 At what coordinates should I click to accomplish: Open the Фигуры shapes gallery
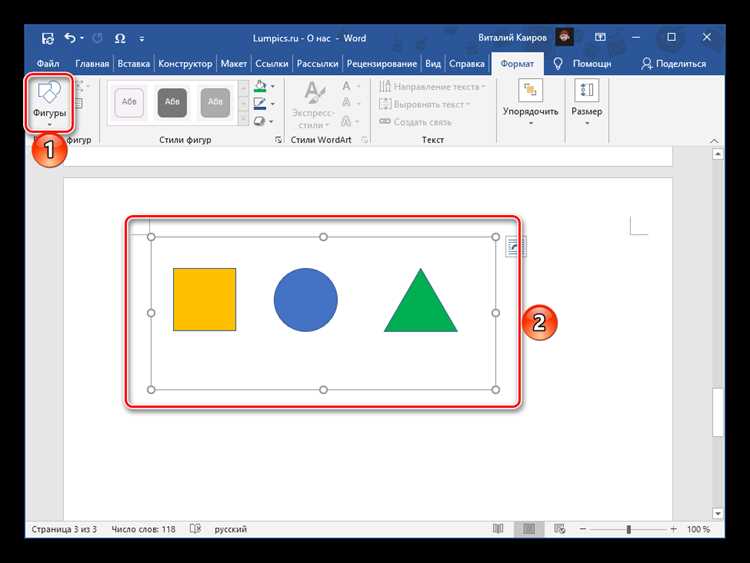pyautogui.click(x=49, y=103)
